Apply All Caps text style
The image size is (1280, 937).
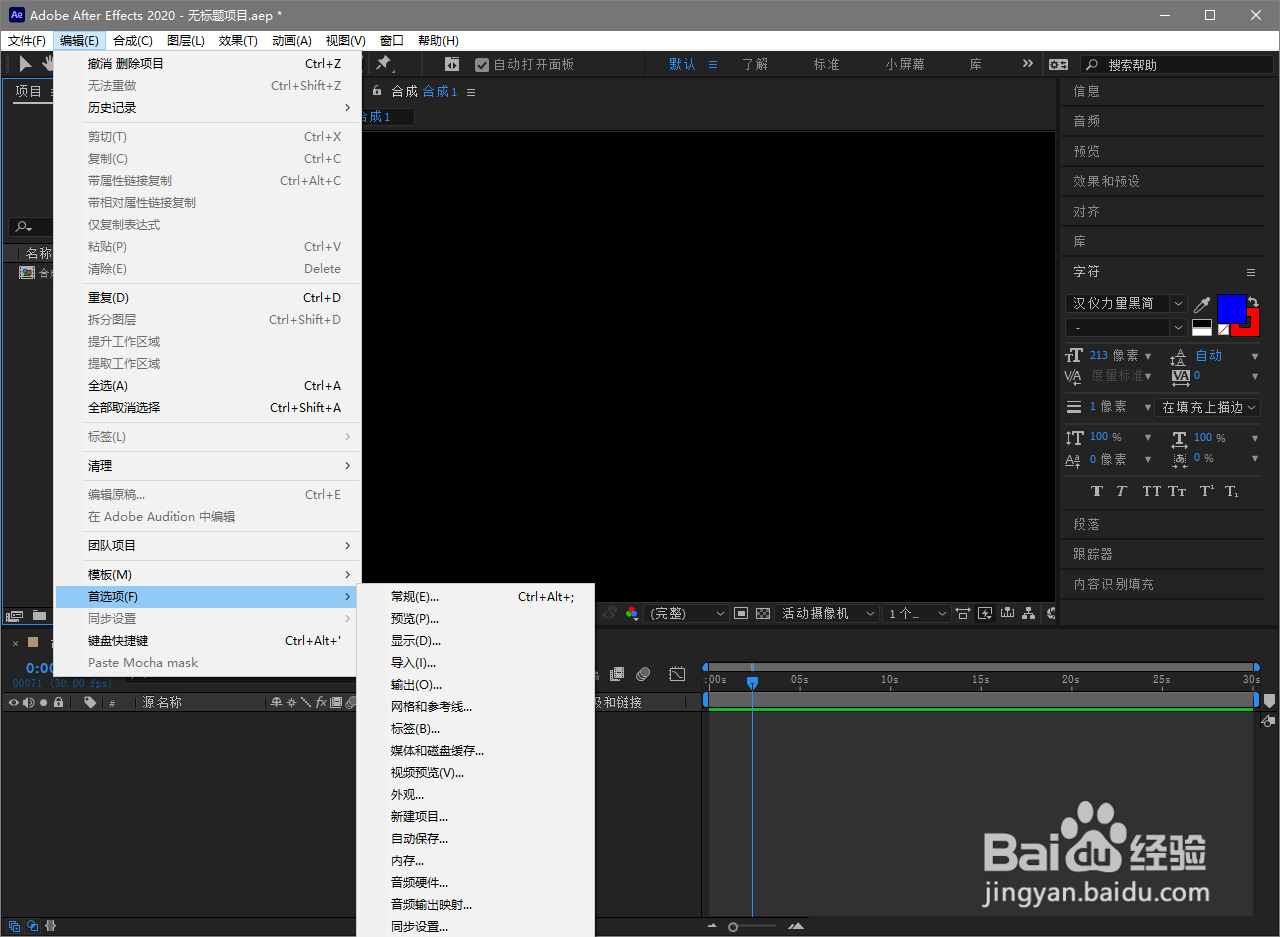tap(1152, 491)
